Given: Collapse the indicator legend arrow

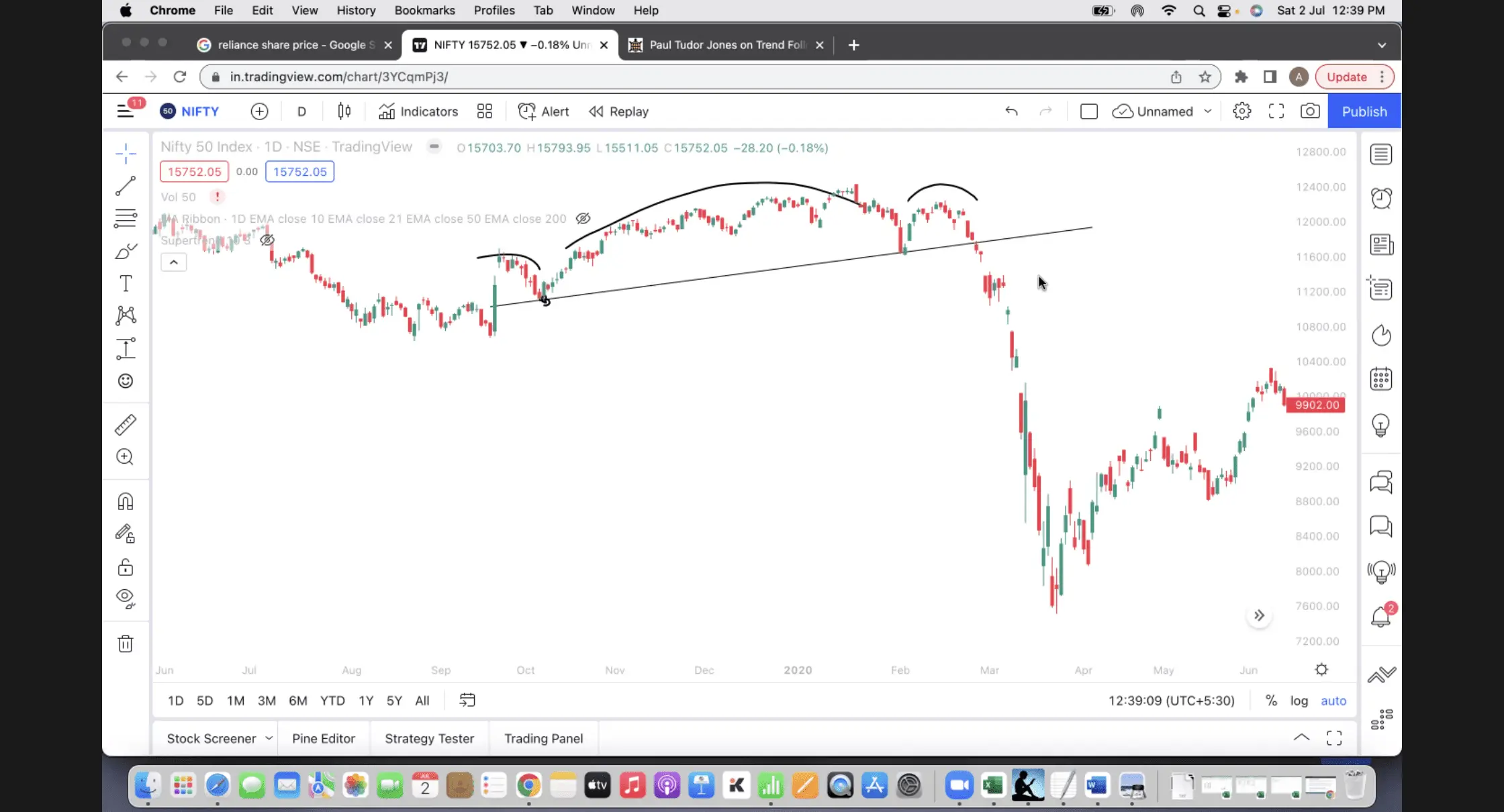Looking at the screenshot, I should [x=174, y=262].
